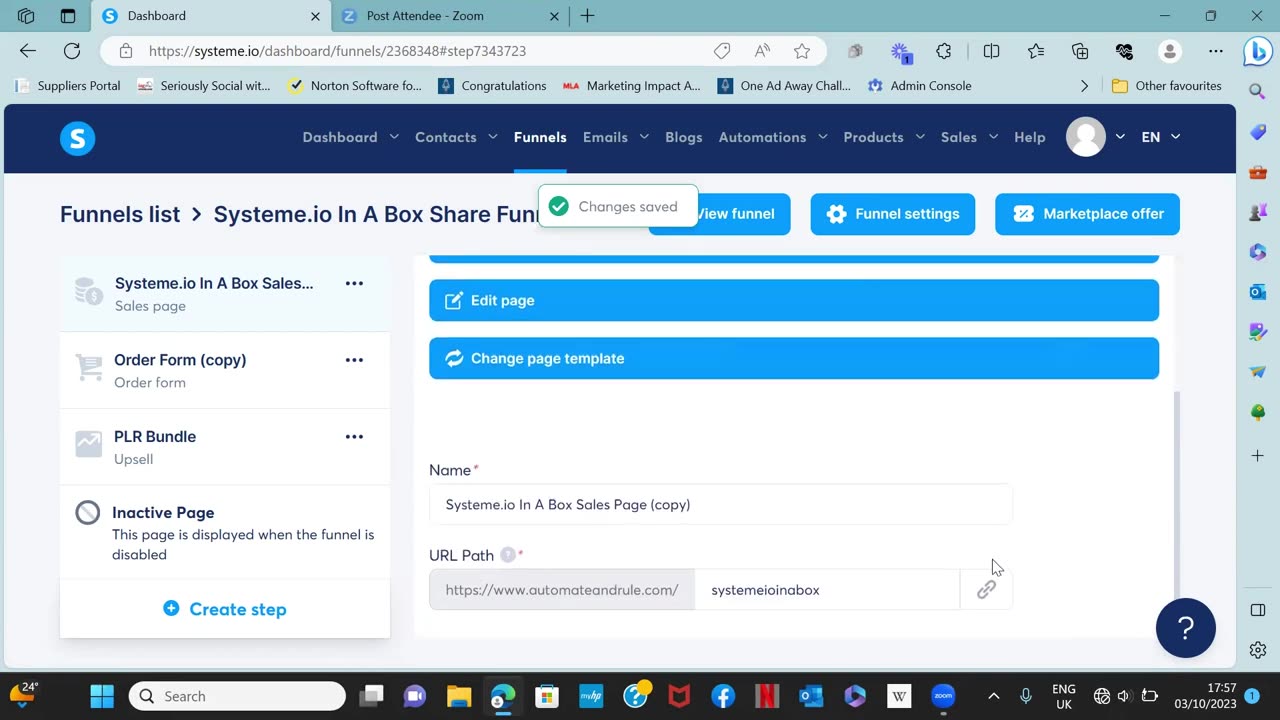Open Netflix from taskbar
1280x720 pixels.
(767, 696)
